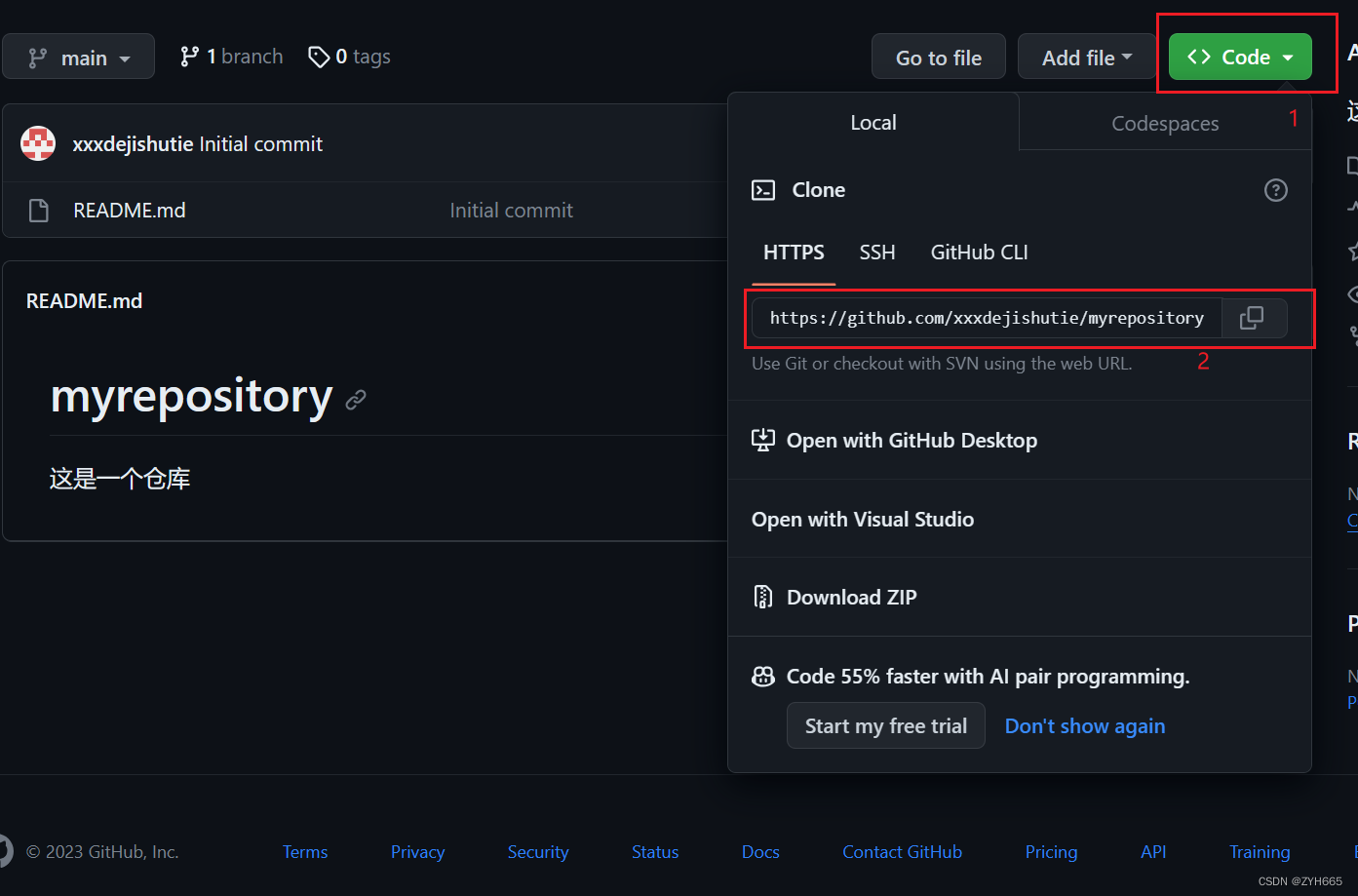Toggle the green Code dropdown button
The width and height of the screenshot is (1358, 896).
click(1240, 58)
